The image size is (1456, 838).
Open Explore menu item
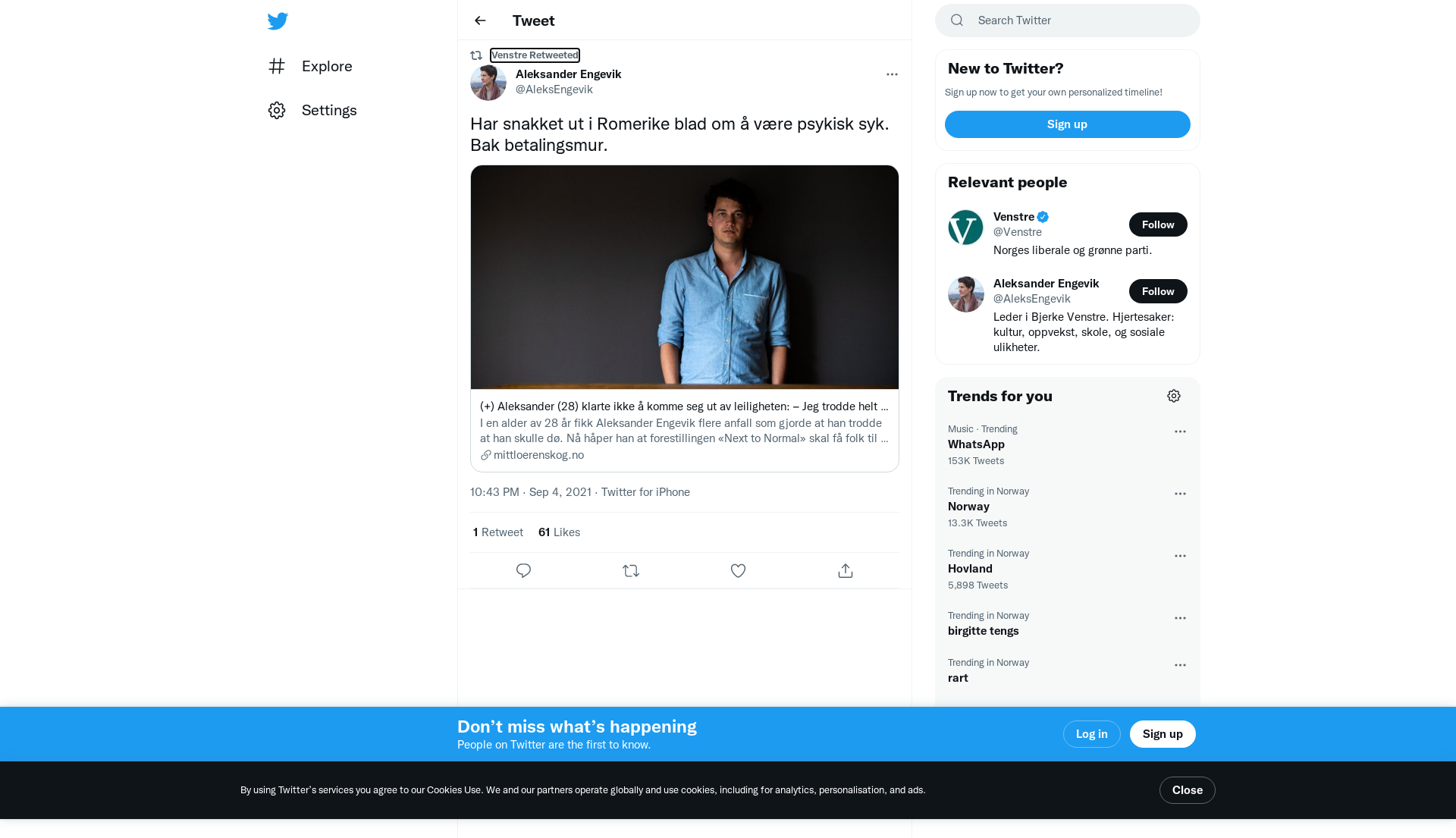tap(310, 66)
